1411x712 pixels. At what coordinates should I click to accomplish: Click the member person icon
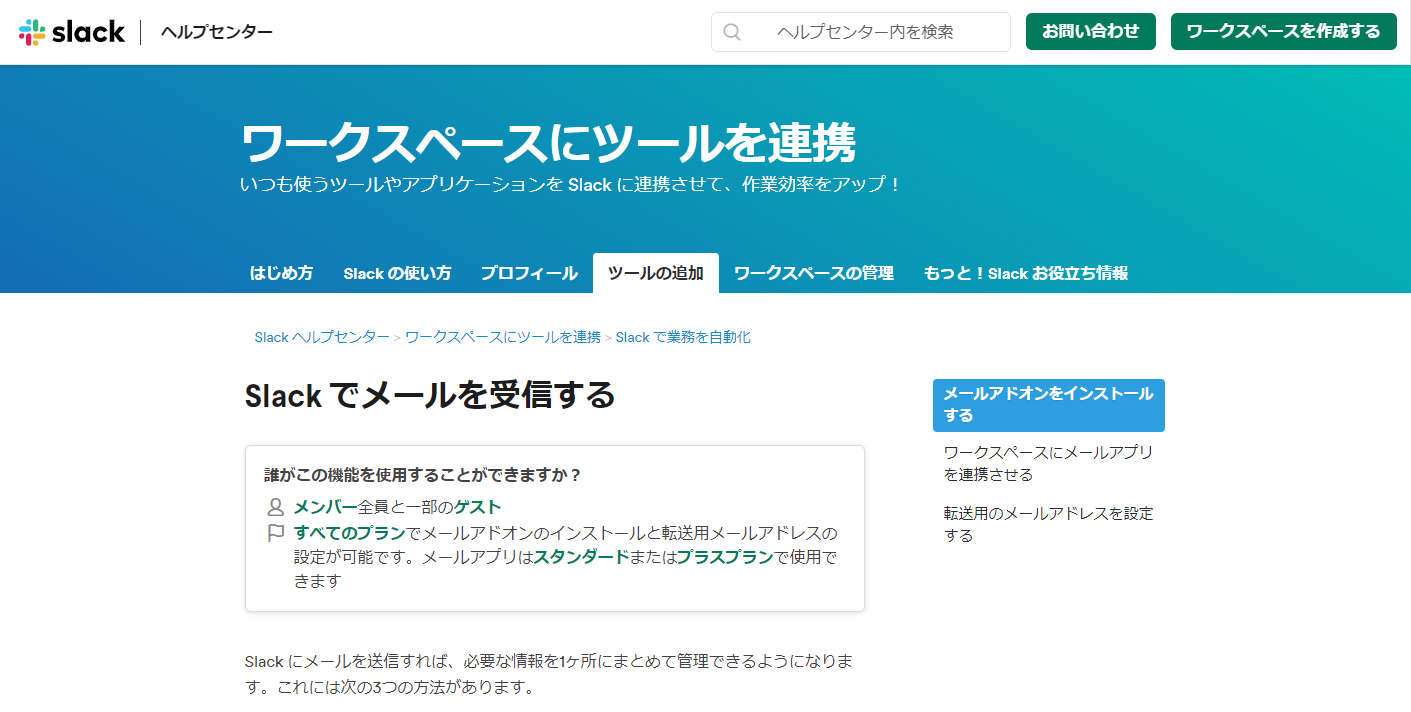click(276, 507)
